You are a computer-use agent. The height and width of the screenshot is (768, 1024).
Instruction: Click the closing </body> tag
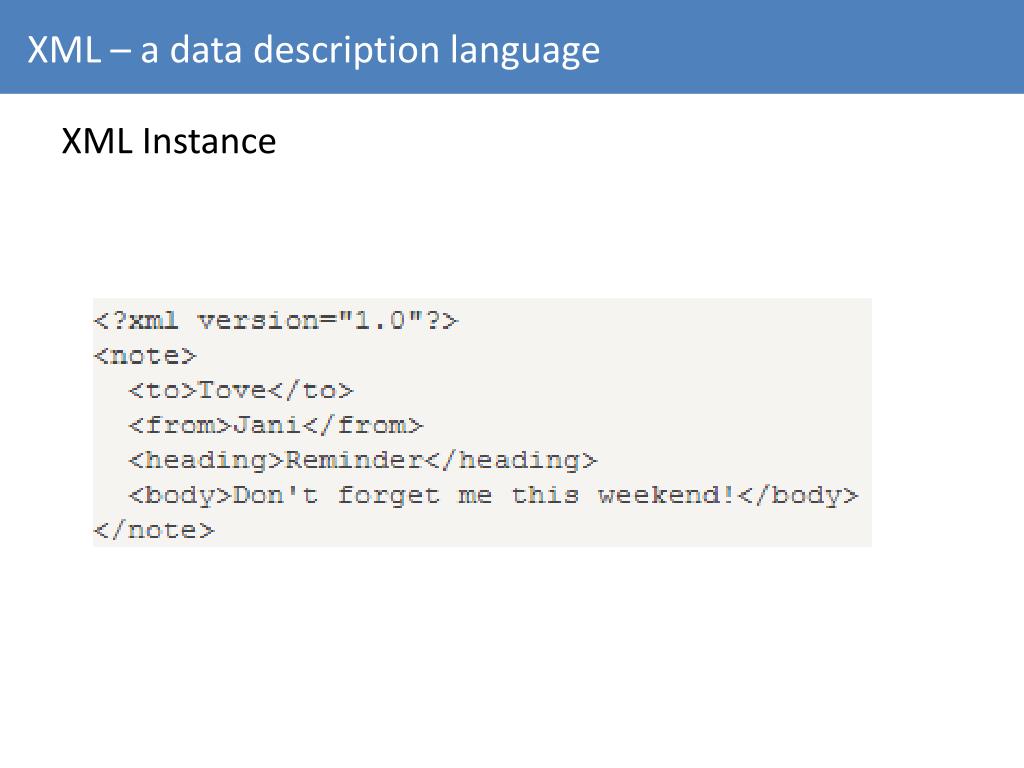(x=797, y=496)
